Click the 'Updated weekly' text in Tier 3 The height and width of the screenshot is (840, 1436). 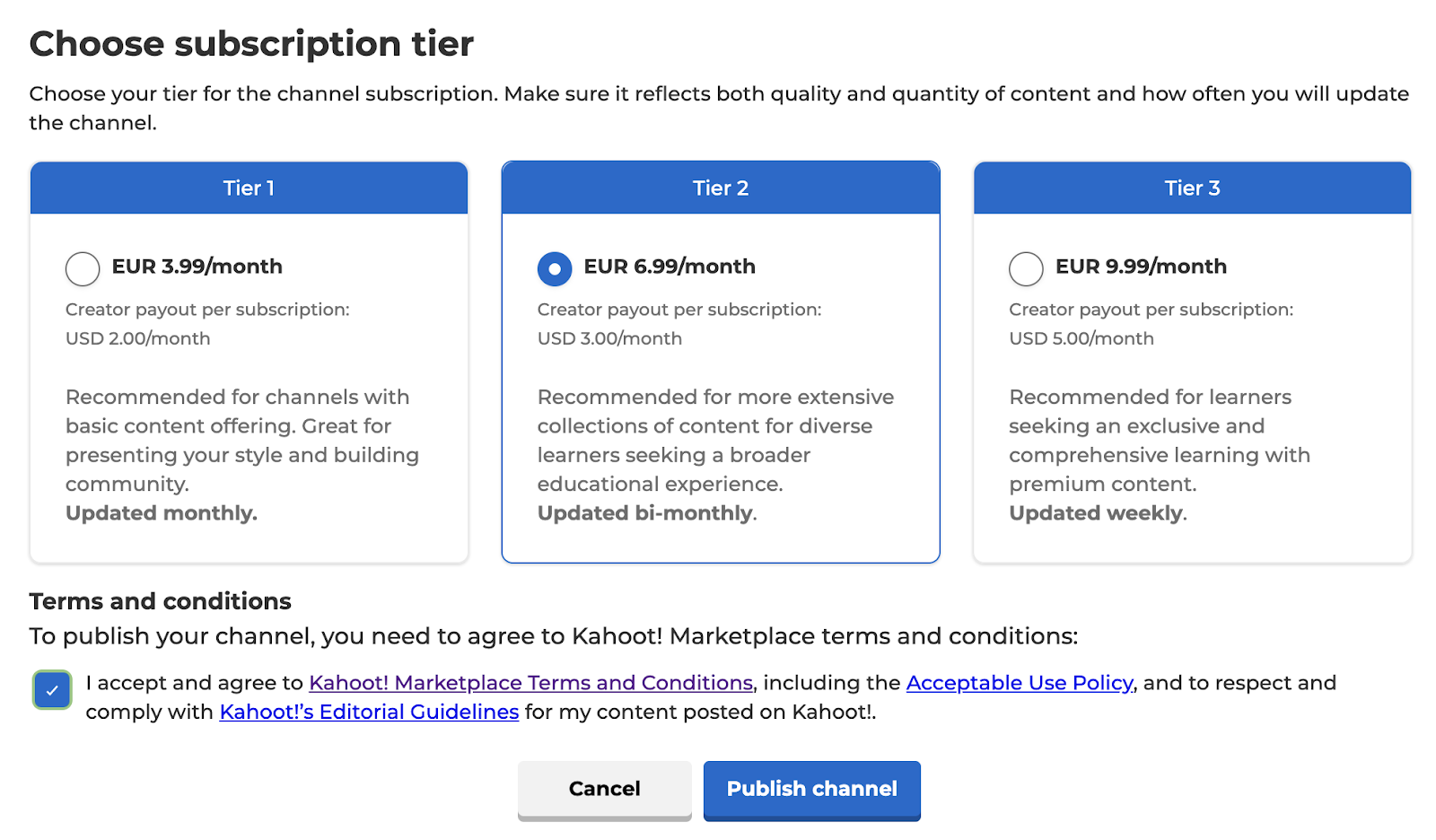(x=1097, y=513)
